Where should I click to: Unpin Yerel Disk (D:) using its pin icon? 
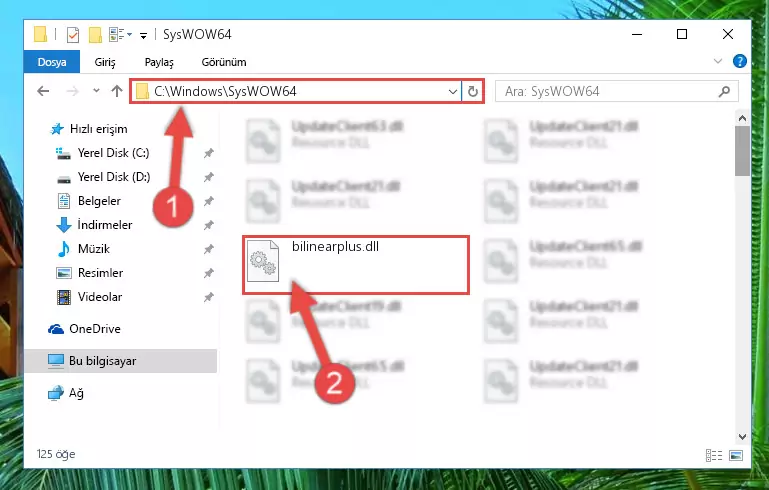click(208, 177)
